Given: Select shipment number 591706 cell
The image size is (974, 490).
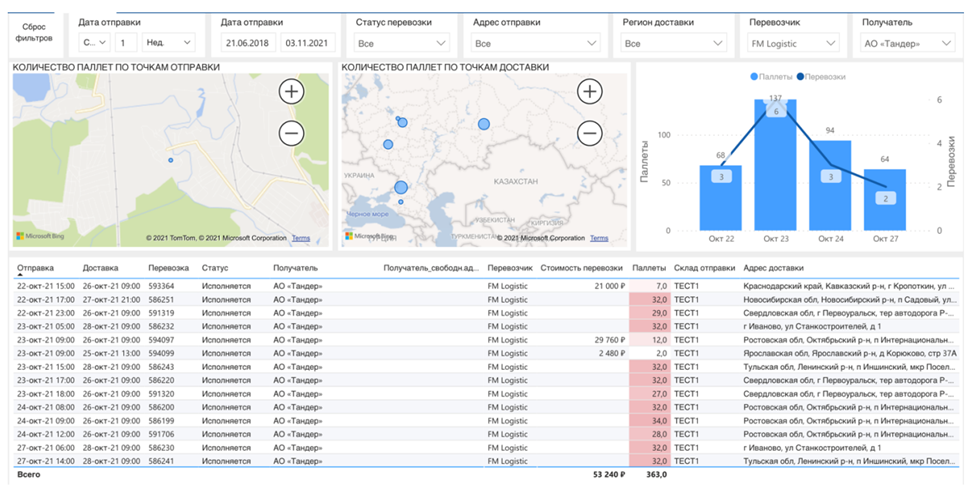Looking at the screenshot, I should [162, 434].
